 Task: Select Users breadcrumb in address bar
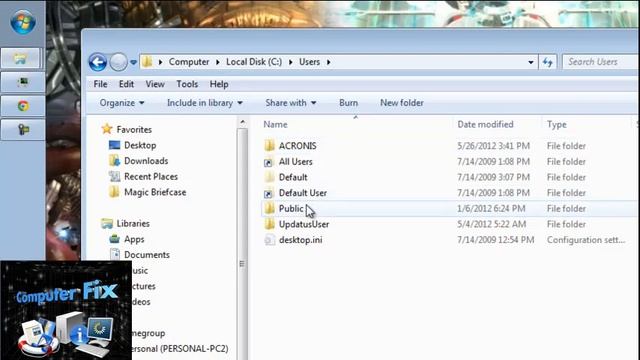[x=309, y=62]
